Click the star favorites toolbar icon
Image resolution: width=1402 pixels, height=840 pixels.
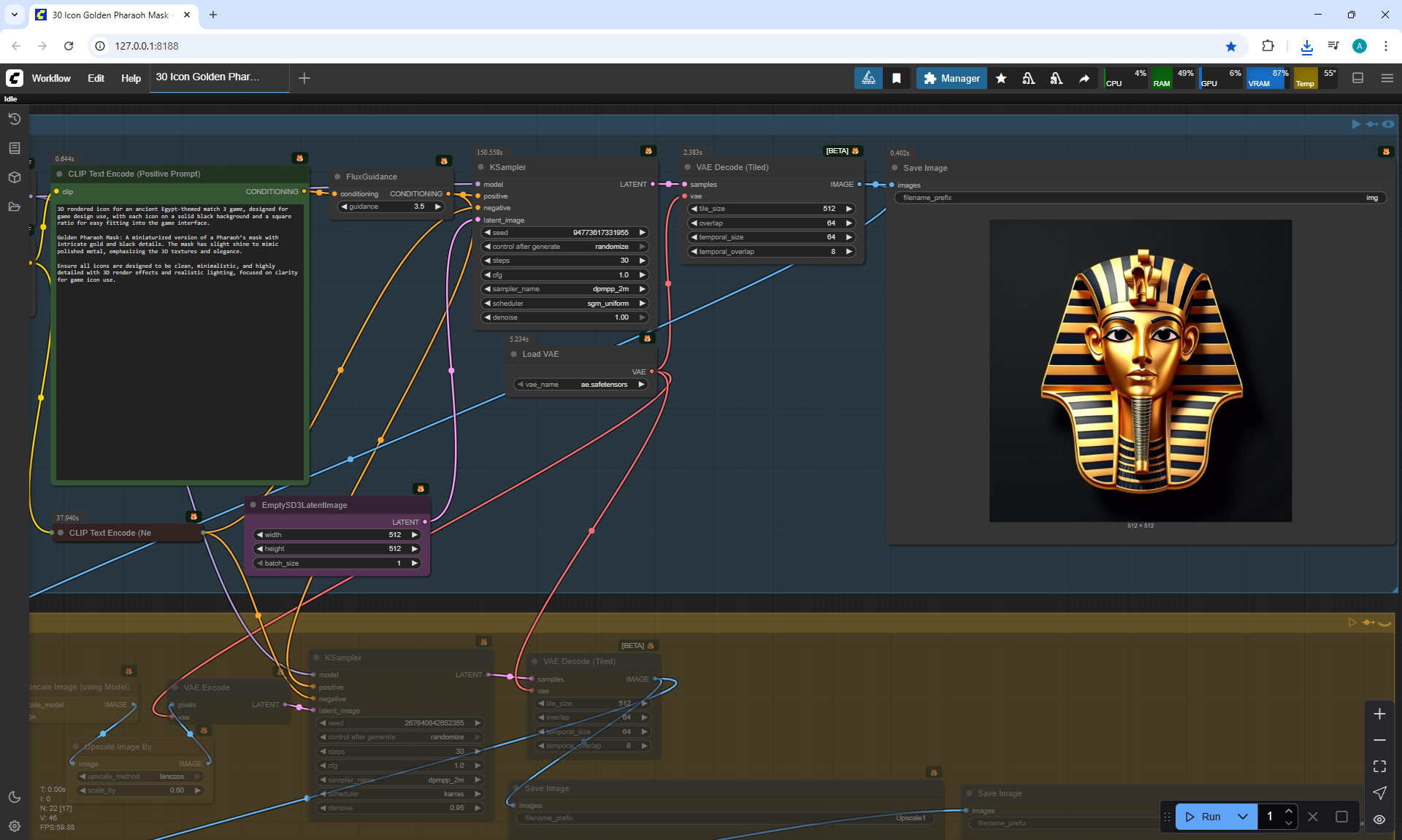click(1001, 78)
